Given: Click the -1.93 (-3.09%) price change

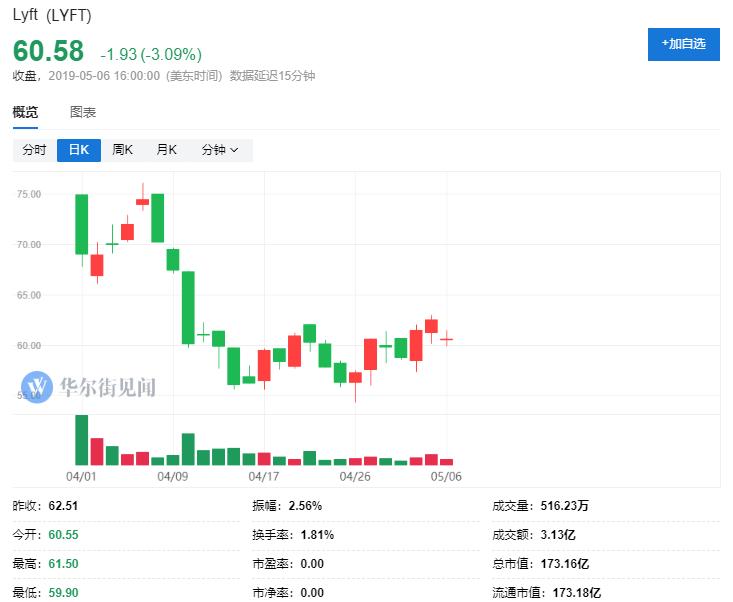Looking at the screenshot, I should pos(151,54).
